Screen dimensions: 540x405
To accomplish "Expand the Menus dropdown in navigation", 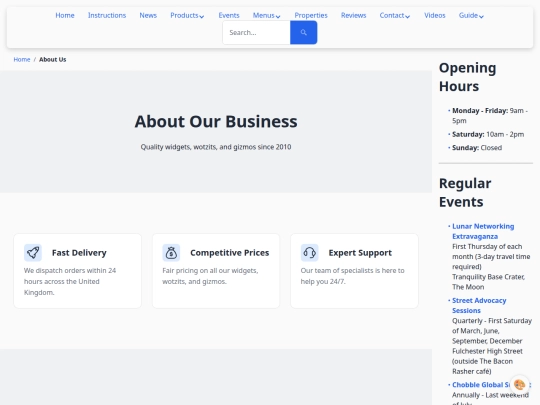I will click(x=266, y=15).
